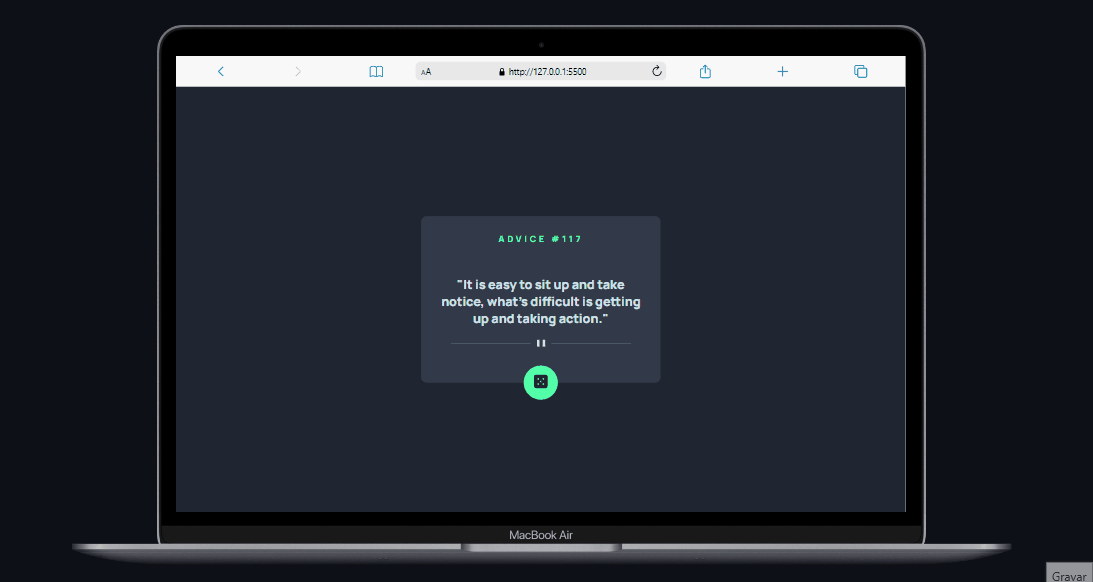The image size is (1093, 582).
Task: Click the MacBook Air label
Action: coord(540,535)
